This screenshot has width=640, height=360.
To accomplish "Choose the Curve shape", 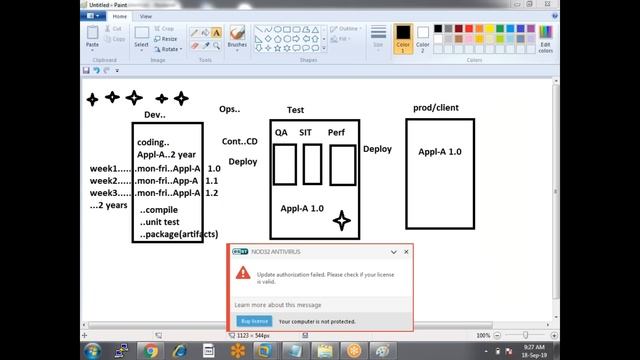I will [268, 30].
